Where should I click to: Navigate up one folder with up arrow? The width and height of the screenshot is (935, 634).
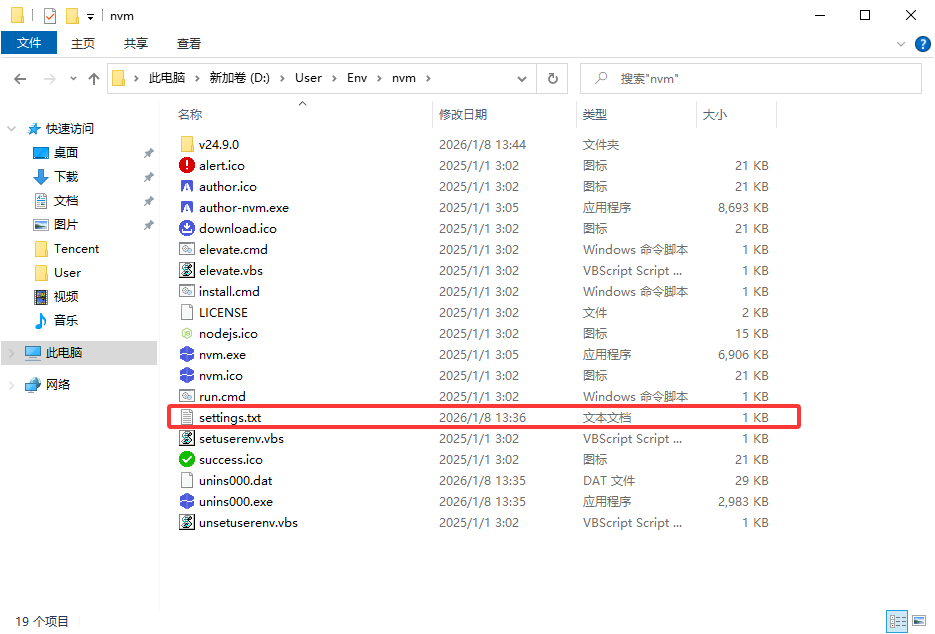click(94, 78)
